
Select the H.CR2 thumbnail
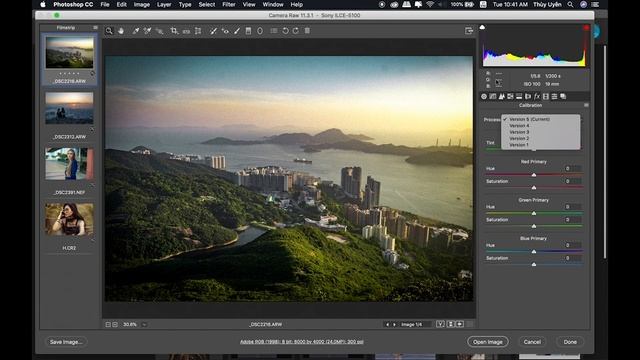(69, 219)
